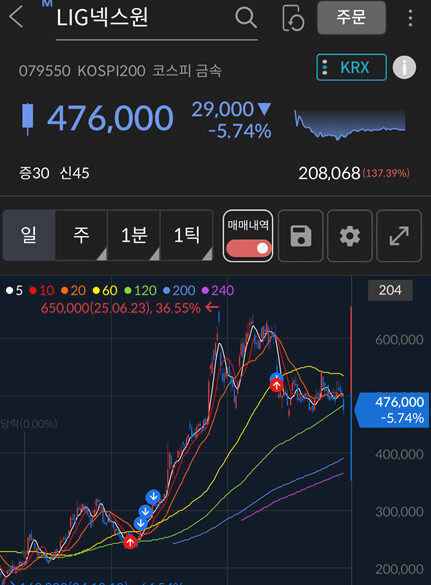431x585 pixels.
Task: Tap the 당락(0.00%) chart label
Action: [x=29, y=424]
